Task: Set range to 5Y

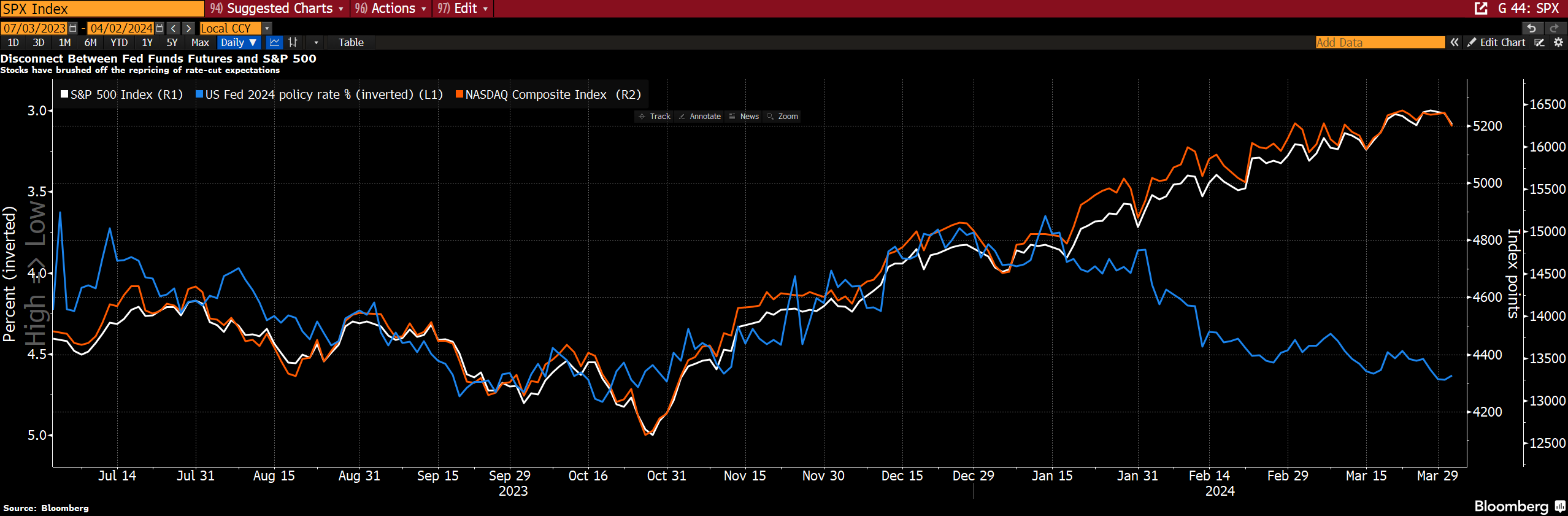Action: [172, 42]
